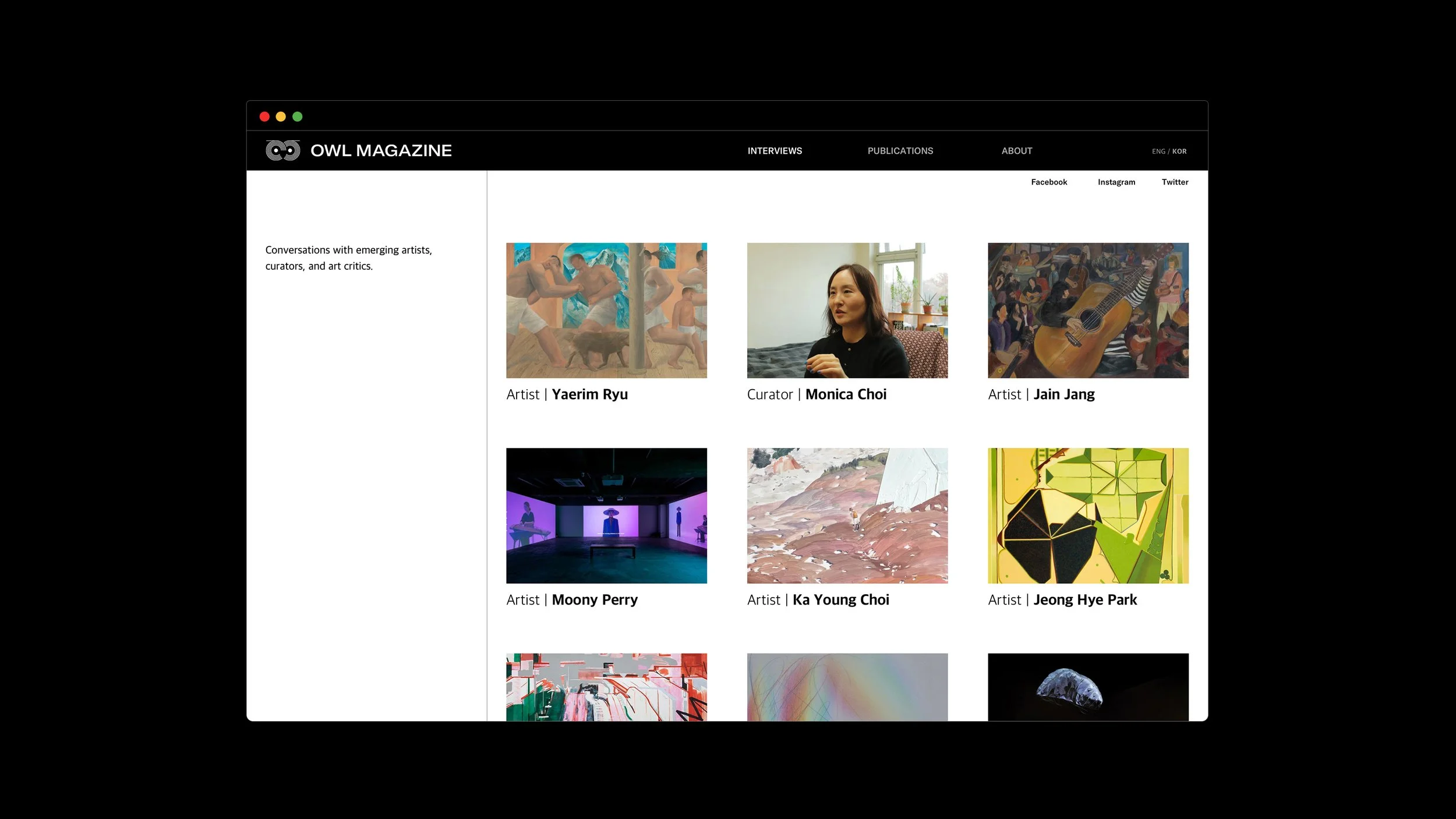Open the Twitter social link
Screen dimensions: 1456x819
[x=1175, y=182]
